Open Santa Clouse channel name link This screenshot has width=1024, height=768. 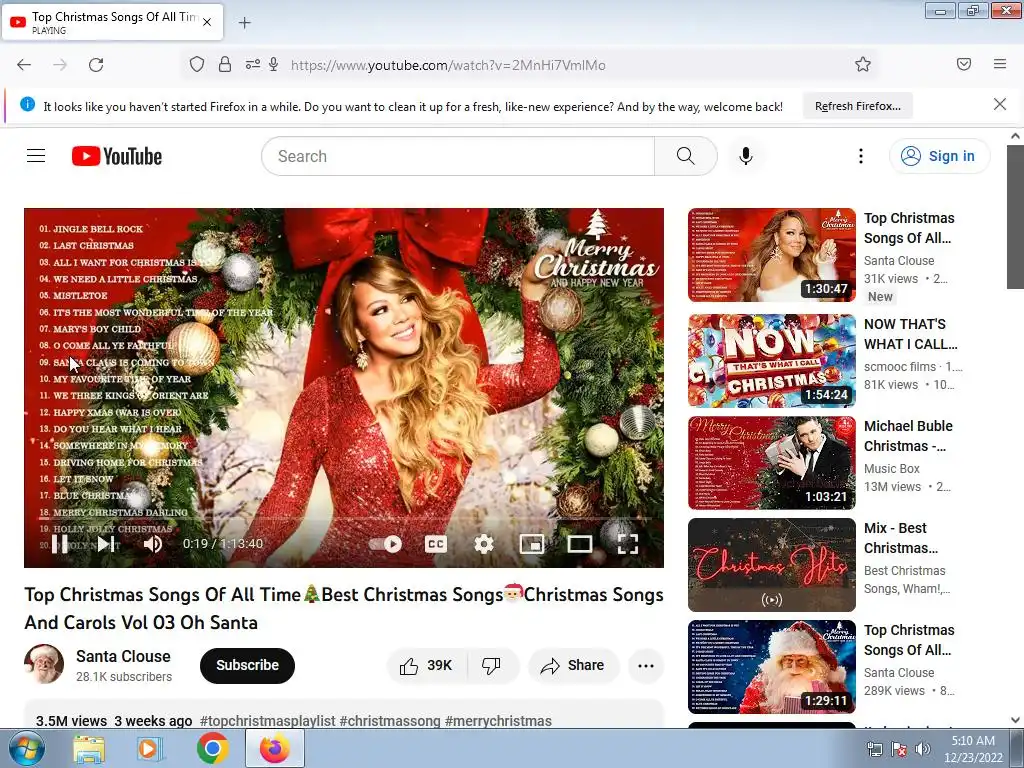coord(123,656)
